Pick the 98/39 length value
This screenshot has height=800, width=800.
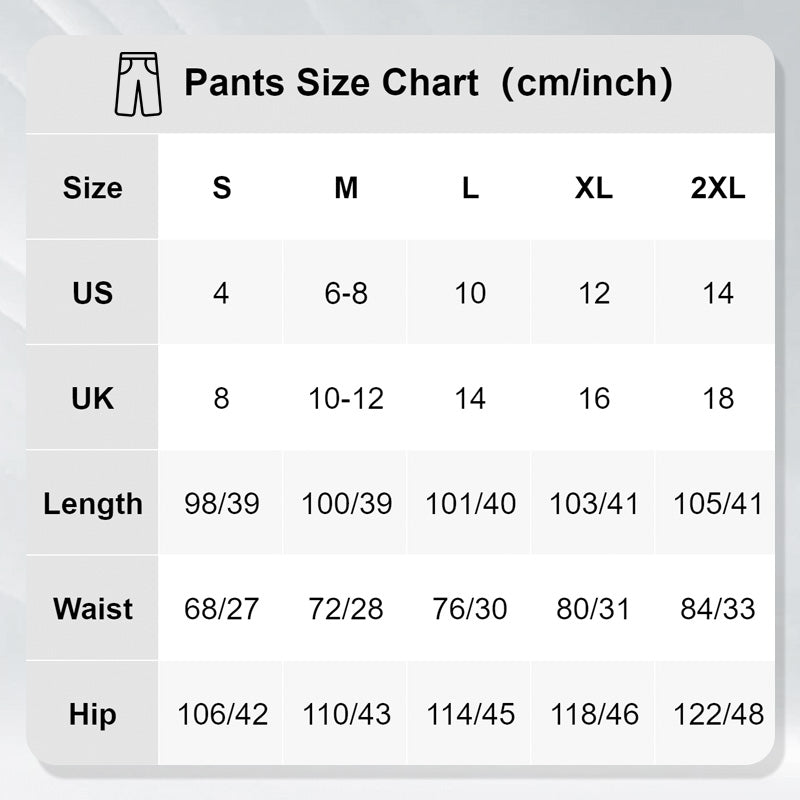(x=222, y=504)
